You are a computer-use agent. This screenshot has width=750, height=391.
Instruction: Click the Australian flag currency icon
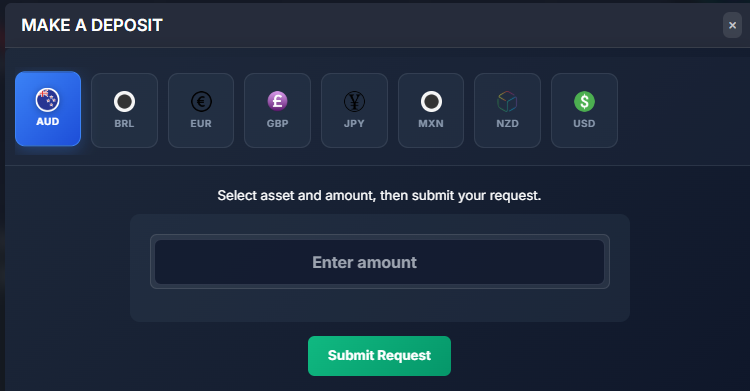click(x=47, y=100)
